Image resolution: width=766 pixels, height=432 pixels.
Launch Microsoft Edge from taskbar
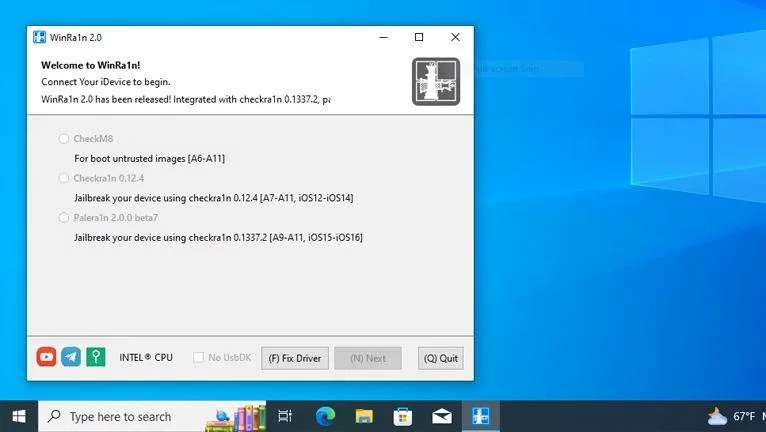point(325,416)
